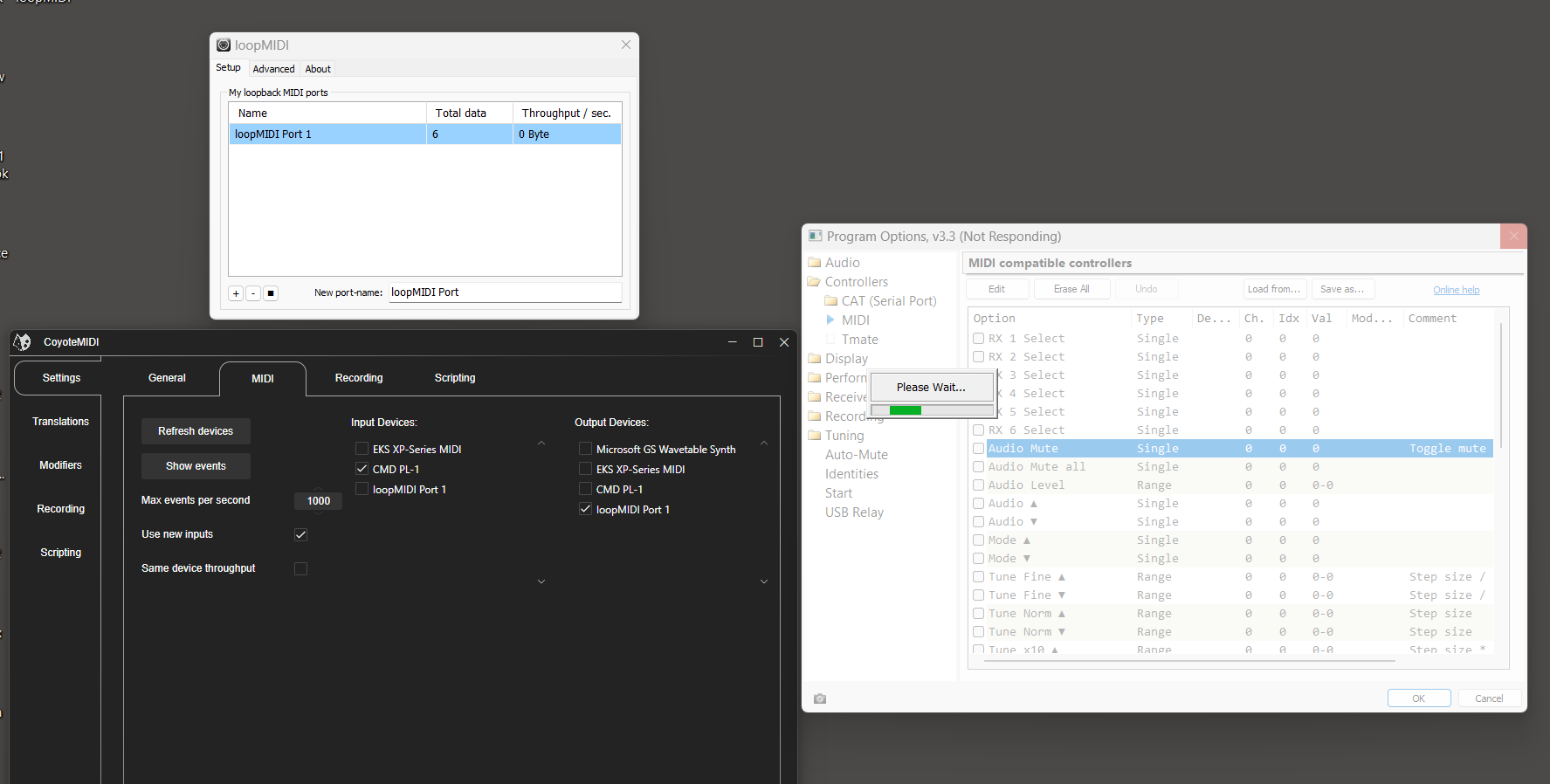Open the Online help link

[1456, 290]
